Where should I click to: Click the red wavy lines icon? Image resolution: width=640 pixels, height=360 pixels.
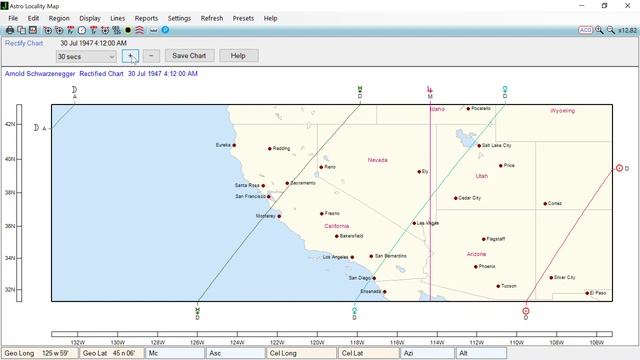(140, 30)
